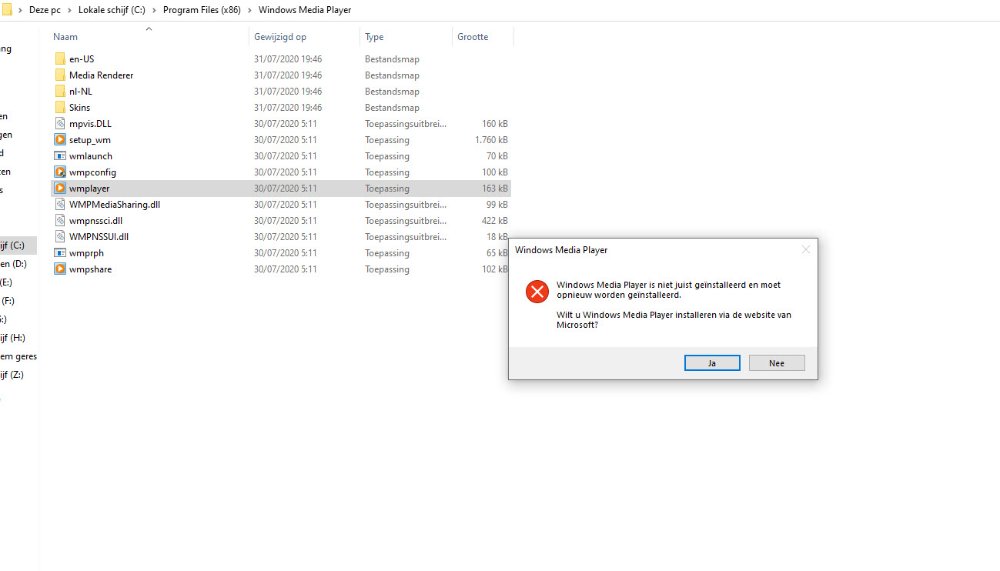1000x571 pixels.
Task: Click the wmprph application icon
Action: 60,253
